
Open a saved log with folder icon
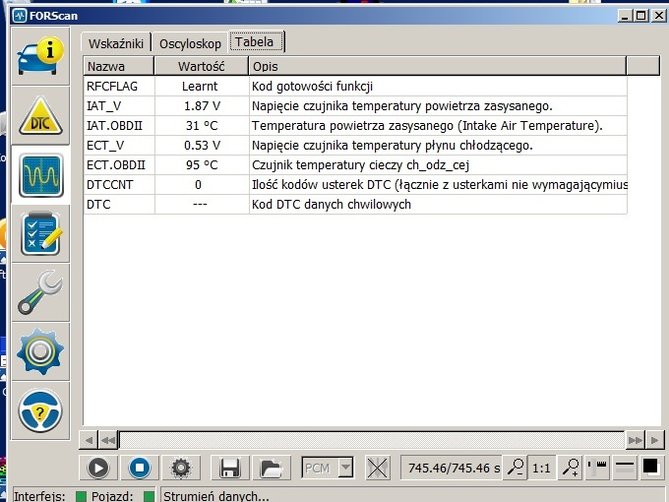point(269,467)
